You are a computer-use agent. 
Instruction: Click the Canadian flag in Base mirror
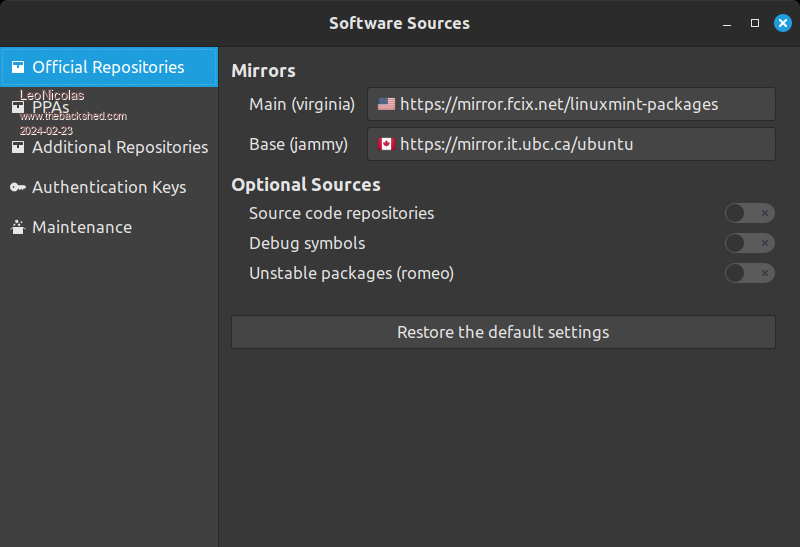click(386, 144)
